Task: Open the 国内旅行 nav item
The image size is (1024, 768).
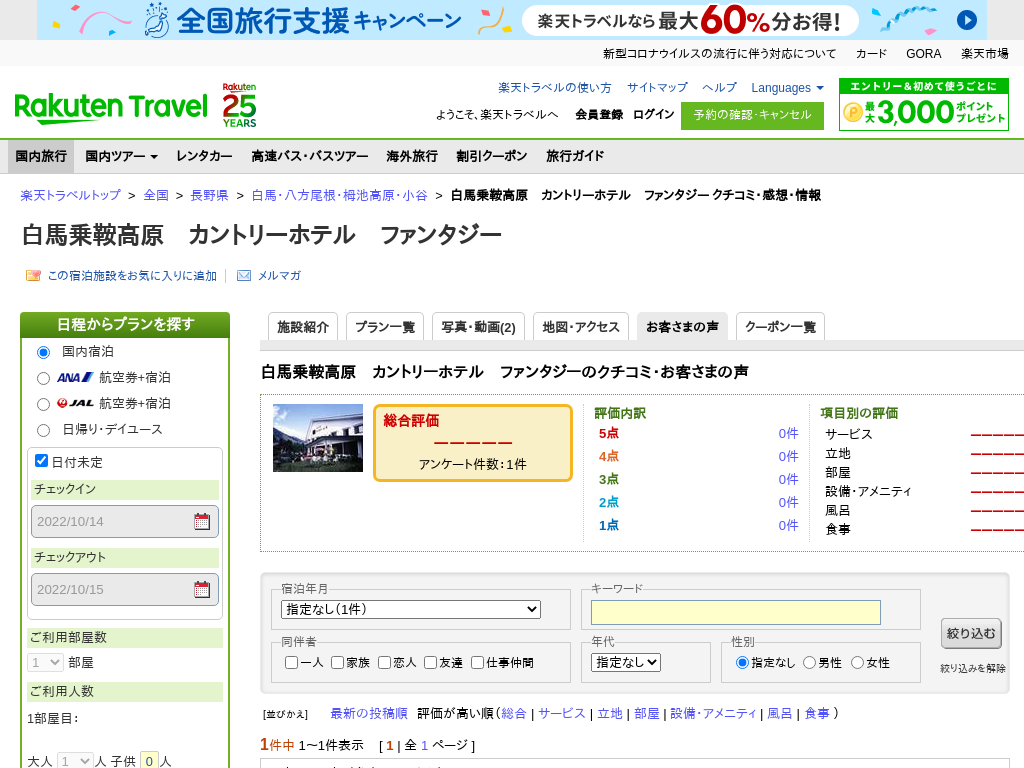Action: (41, 156)
